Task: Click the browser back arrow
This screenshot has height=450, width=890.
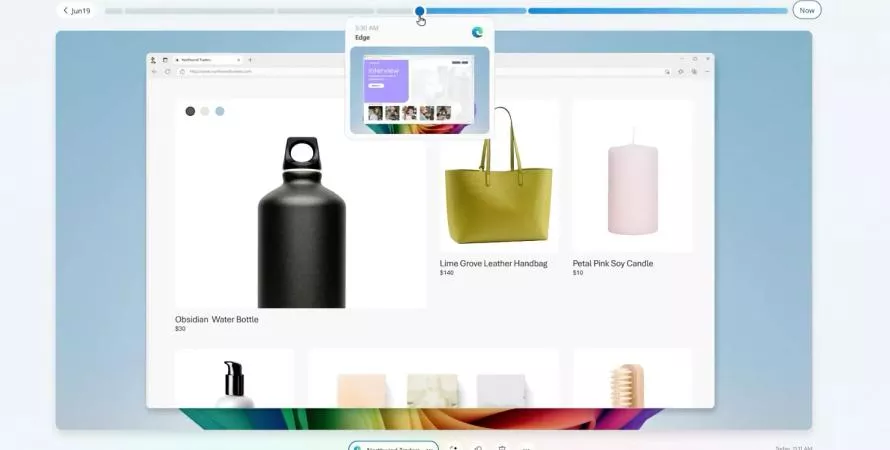Action: [154, 72]
